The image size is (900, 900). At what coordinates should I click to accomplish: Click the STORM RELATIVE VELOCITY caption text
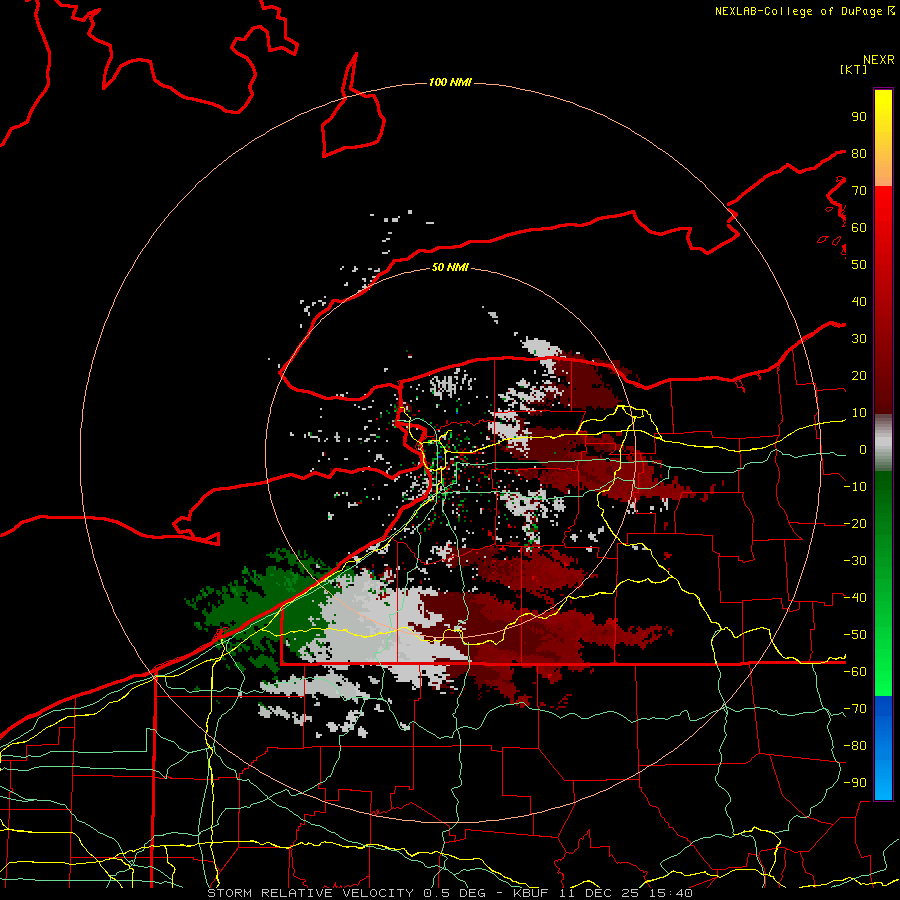[x=310, y=893]
